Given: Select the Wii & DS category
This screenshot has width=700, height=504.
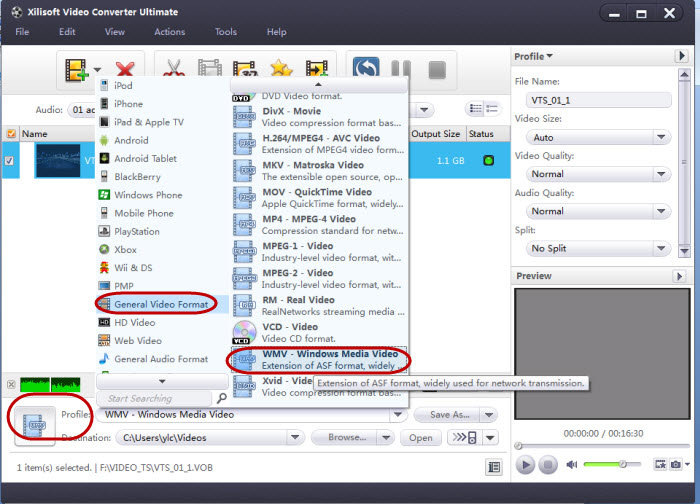Looking at the screenshot, I should [162, 268].
